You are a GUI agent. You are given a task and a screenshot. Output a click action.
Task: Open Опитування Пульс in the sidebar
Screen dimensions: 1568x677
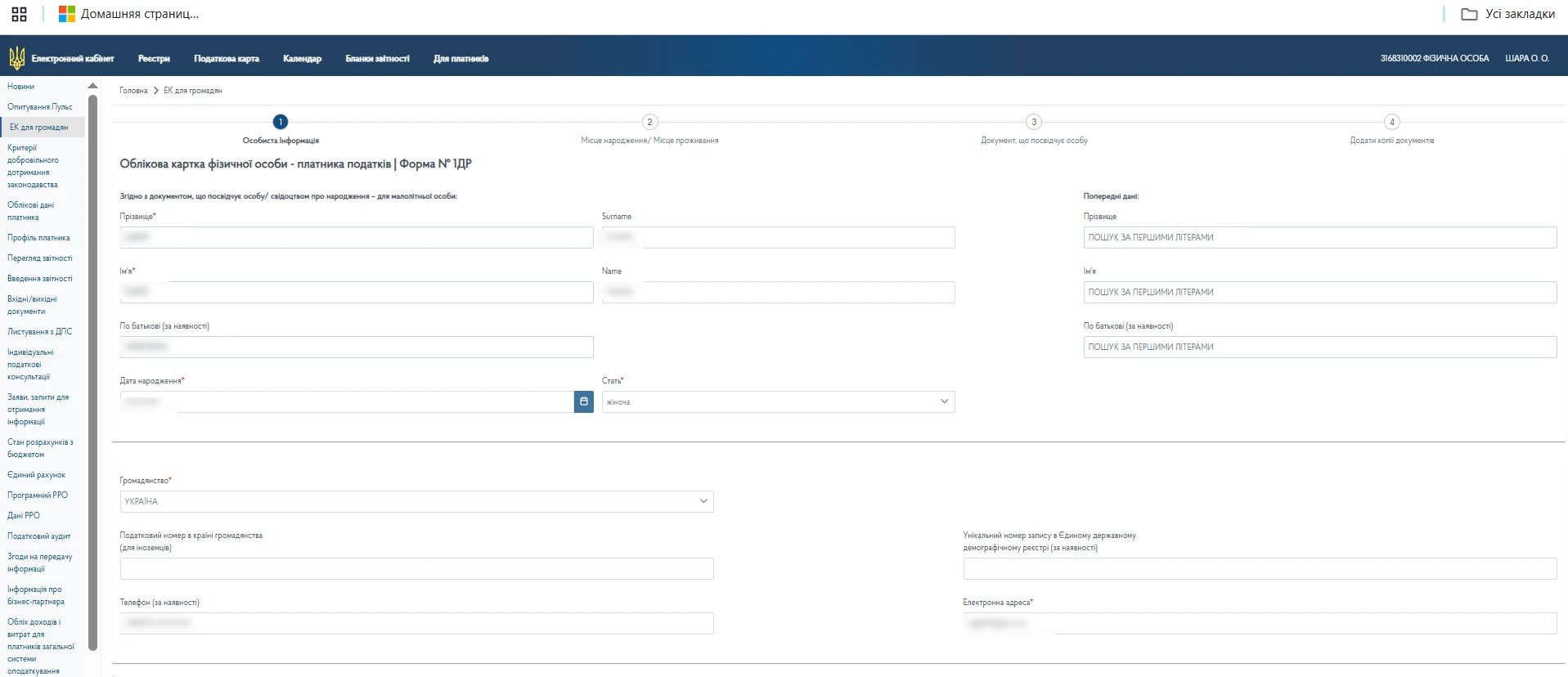[x=40, y=107]
